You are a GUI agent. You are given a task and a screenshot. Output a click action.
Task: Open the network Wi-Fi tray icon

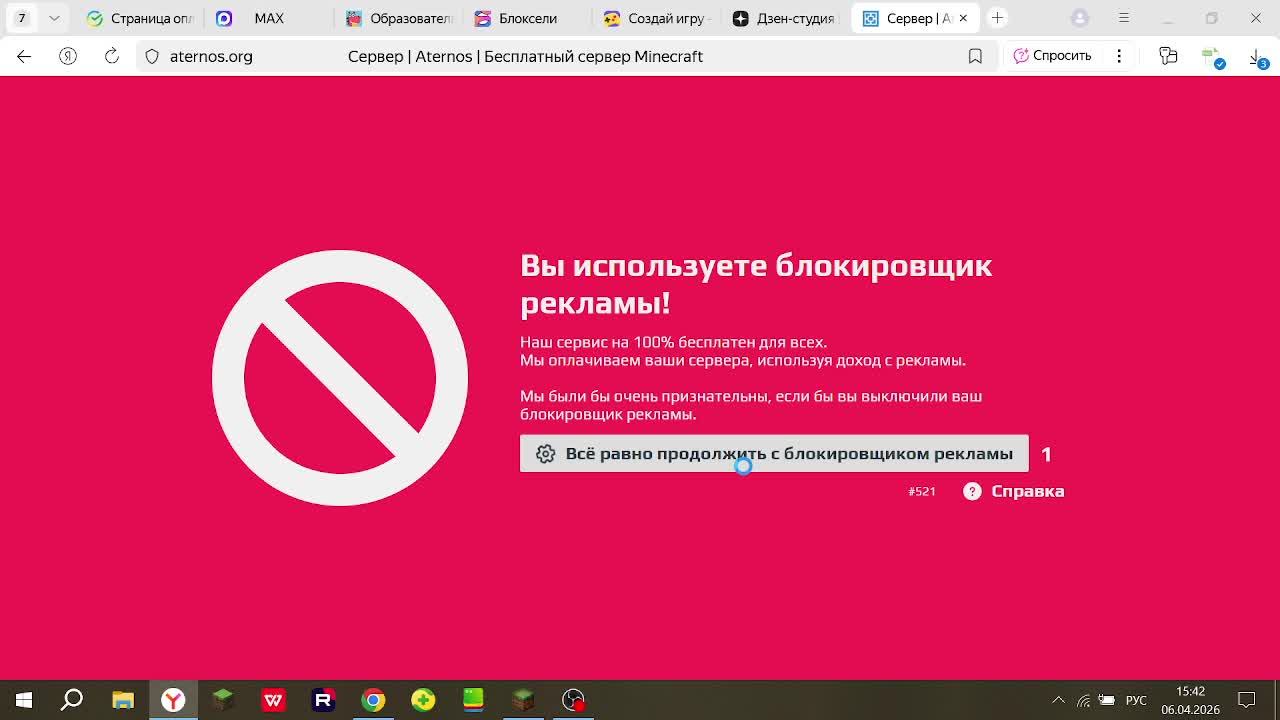[1083, 700]
